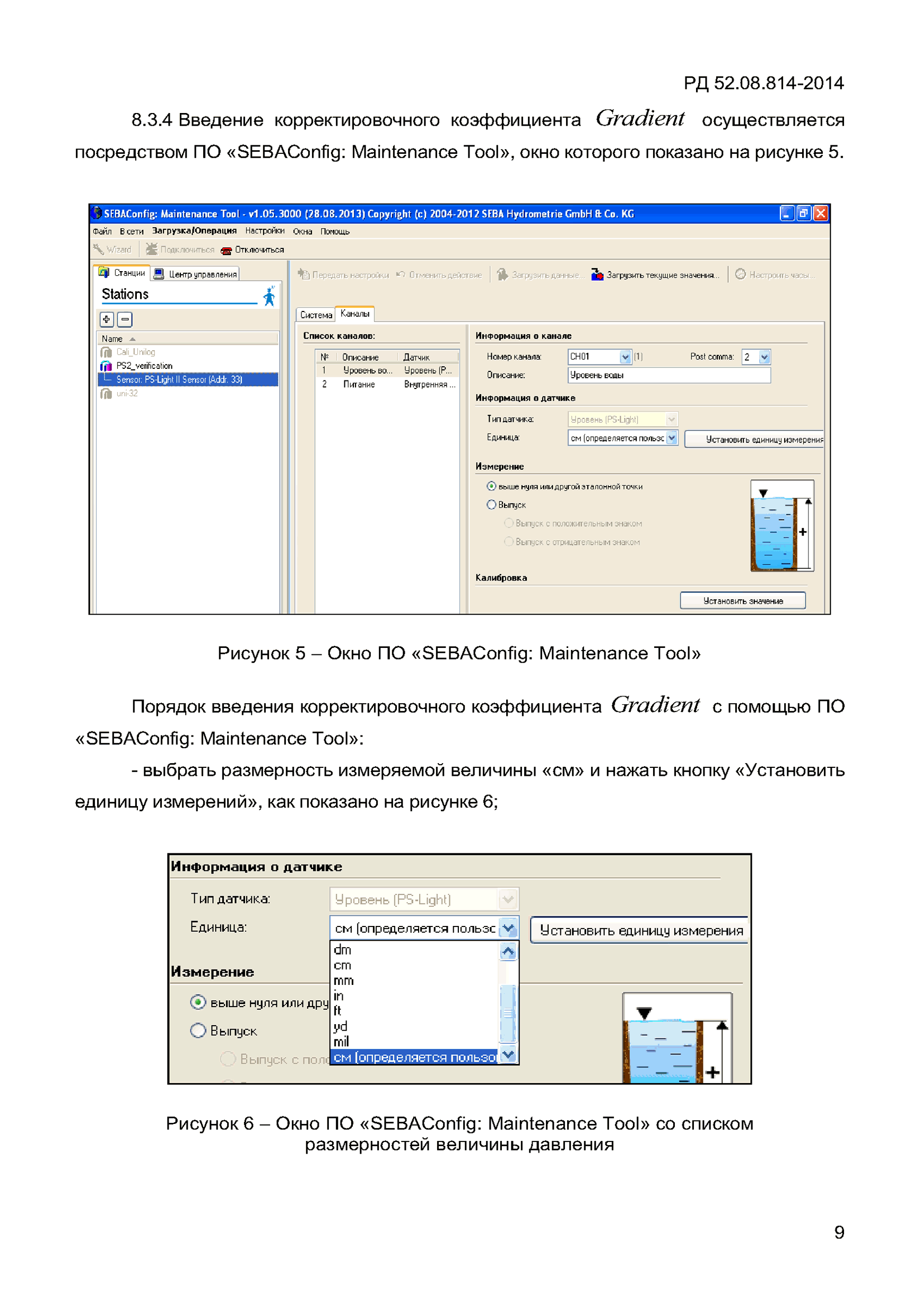Open Тип датчика dropdown in figure 6
Screen dimensions: 921x1316
pyautogui.click(x=508, y=899)
